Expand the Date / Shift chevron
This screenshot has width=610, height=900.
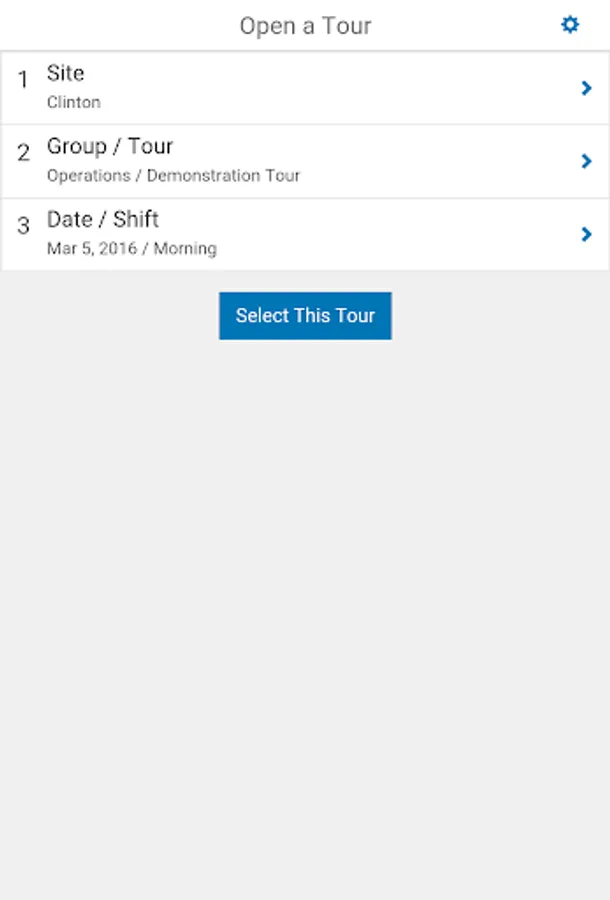[x=587, y=234]
